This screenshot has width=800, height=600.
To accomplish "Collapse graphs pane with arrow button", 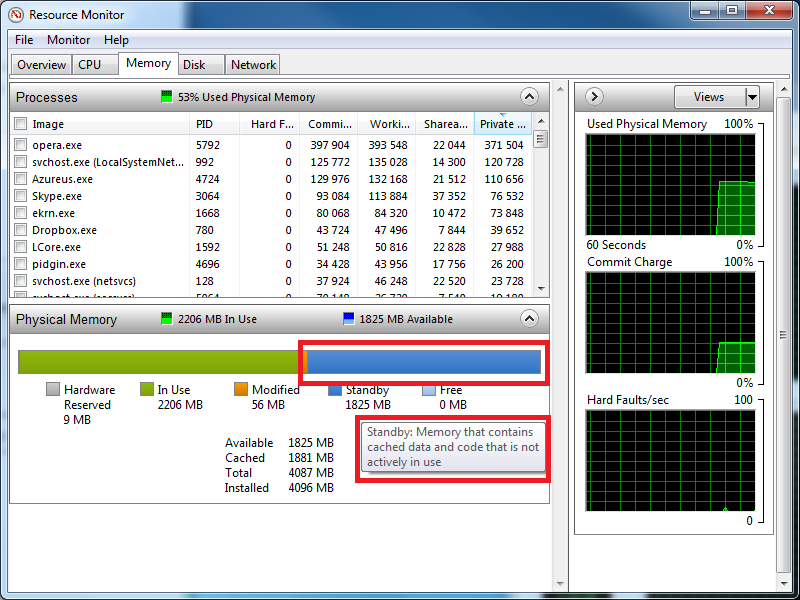I will point(594,96).
